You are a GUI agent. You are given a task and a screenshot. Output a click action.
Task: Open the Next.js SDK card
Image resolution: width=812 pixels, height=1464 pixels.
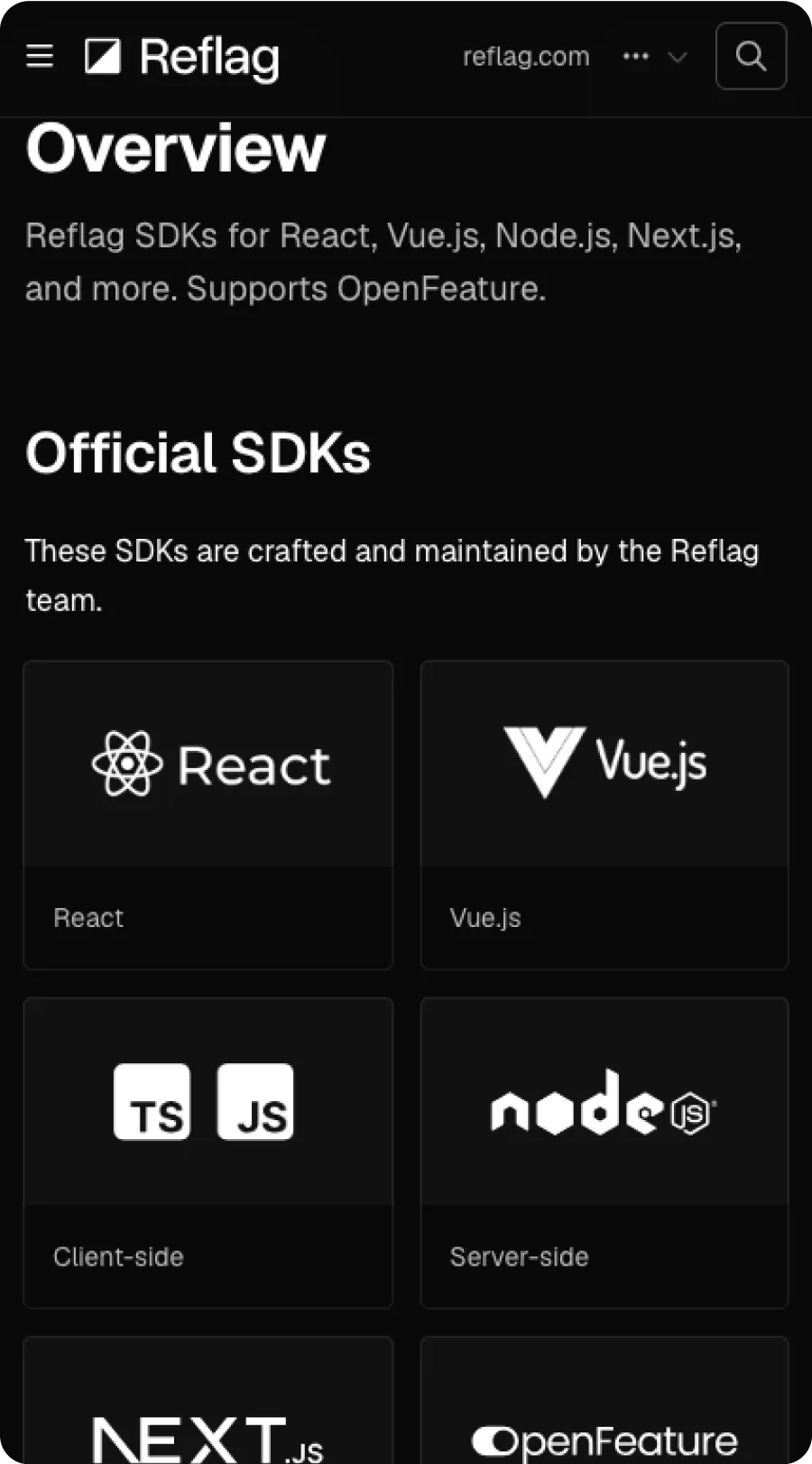coord(208,1400)
